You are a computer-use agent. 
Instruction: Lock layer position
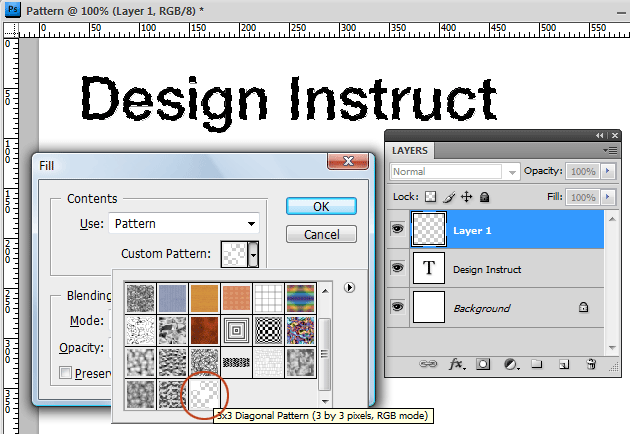(466, 197)
